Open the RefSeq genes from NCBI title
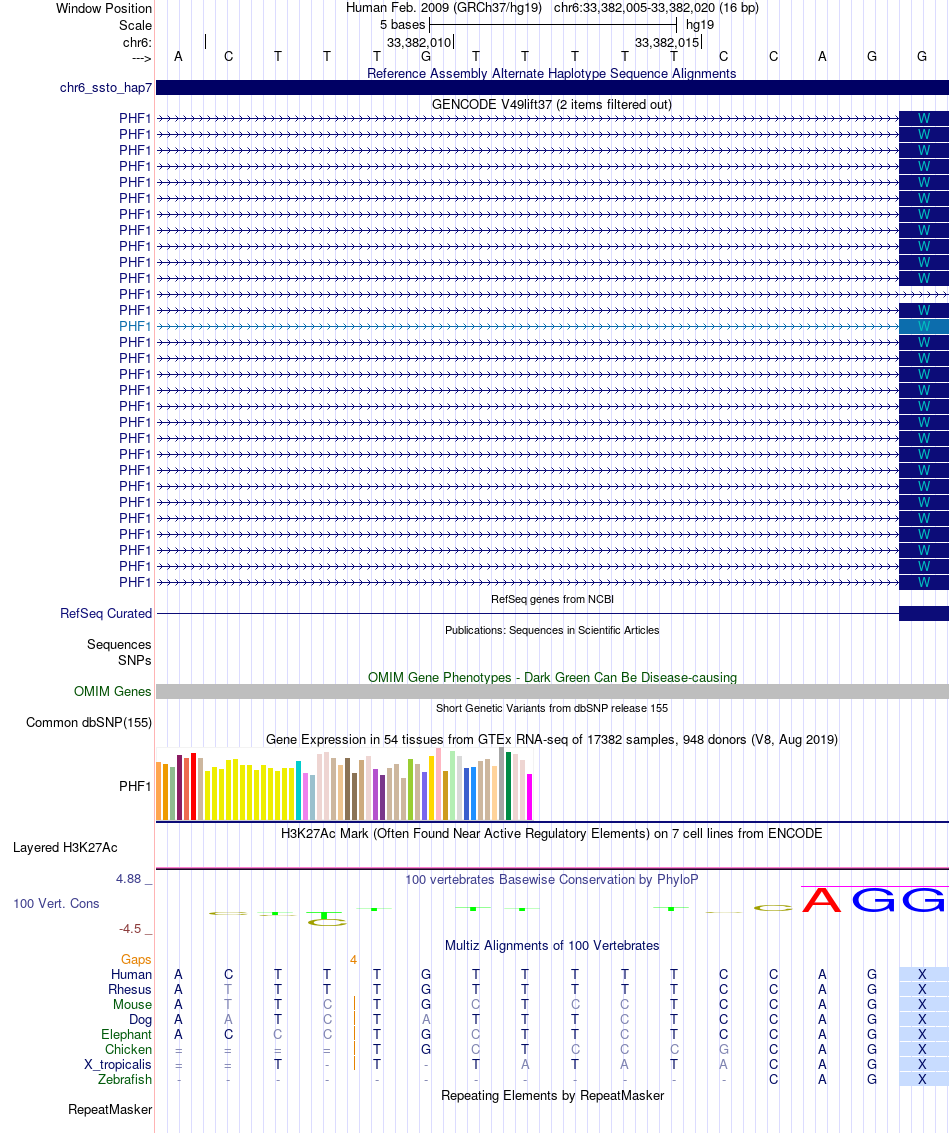 tap(552, 599)
